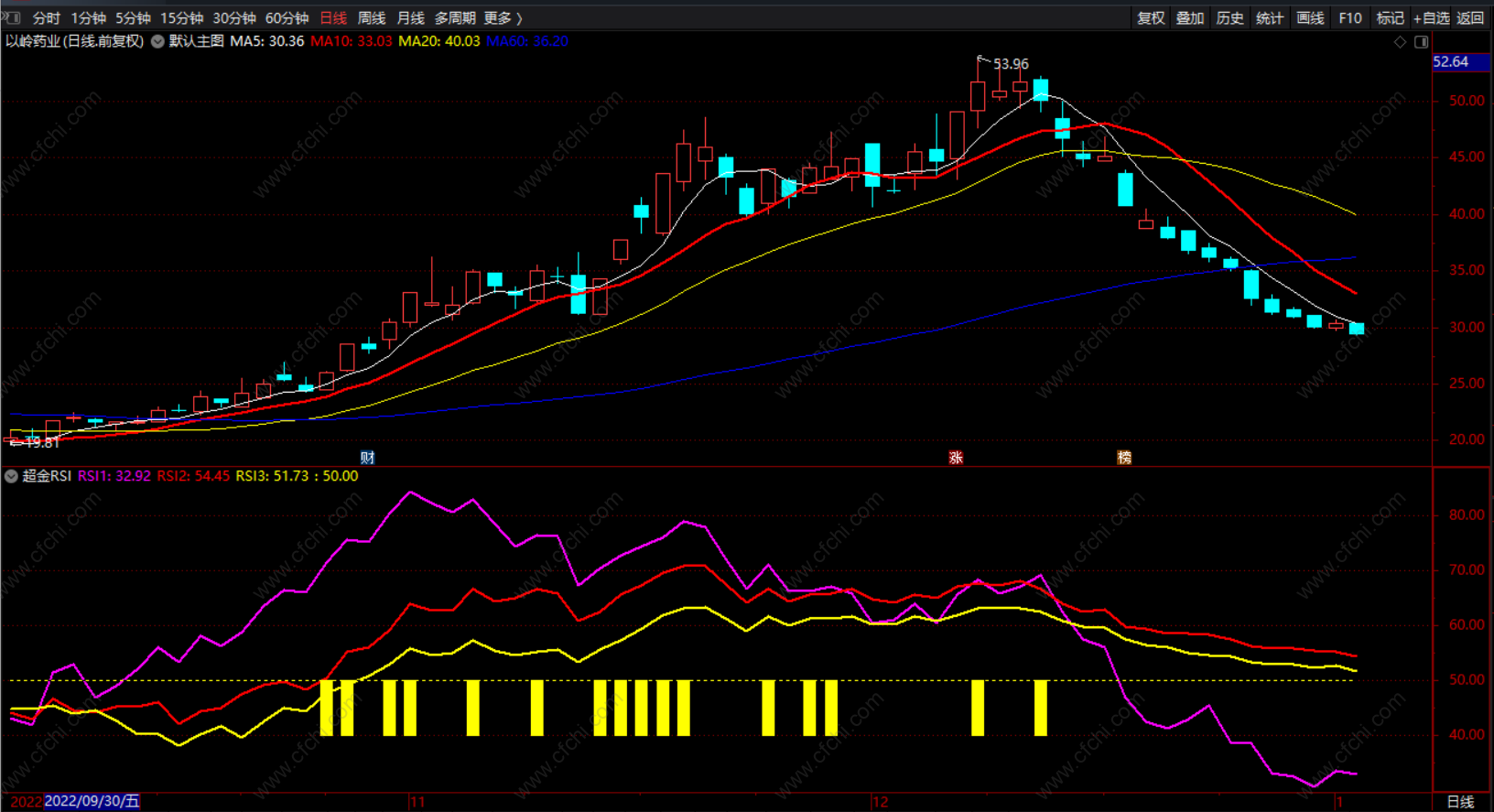
Task: Click the panel toggle icon left of 分时
Action: tap(13, 17)
